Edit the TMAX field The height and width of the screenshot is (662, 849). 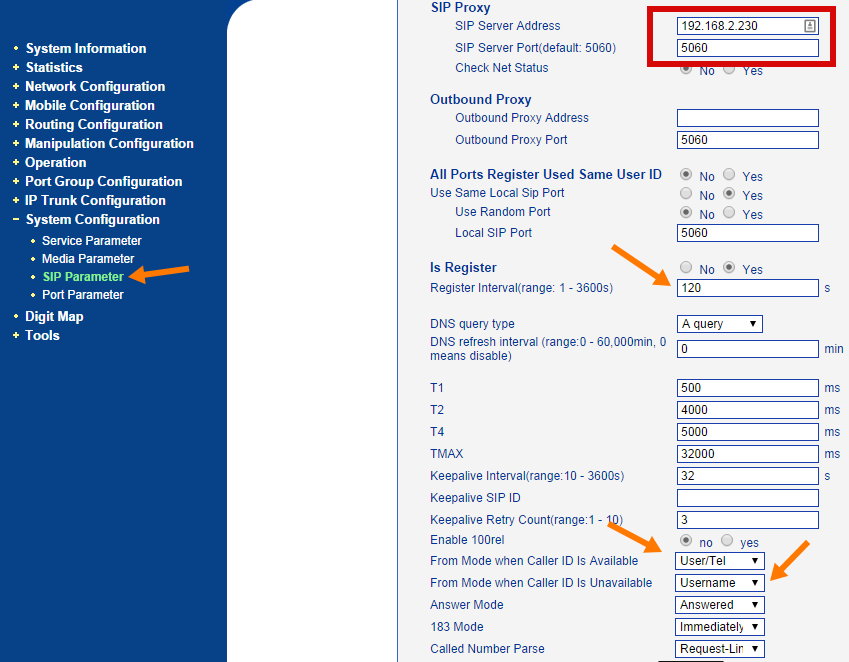click(x=747, y=454)
